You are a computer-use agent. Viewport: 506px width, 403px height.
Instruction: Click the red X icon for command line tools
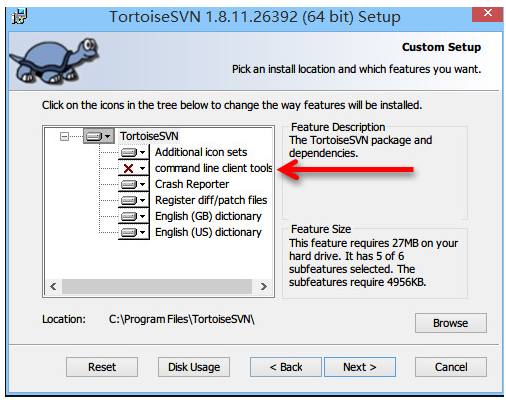click(128, 168)
